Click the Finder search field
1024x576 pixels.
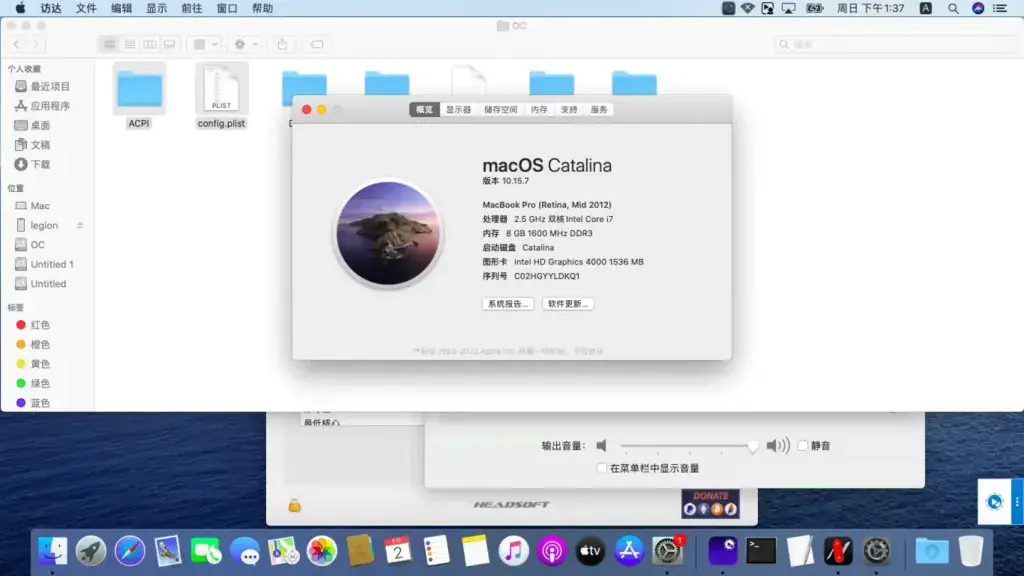(896, 44)
